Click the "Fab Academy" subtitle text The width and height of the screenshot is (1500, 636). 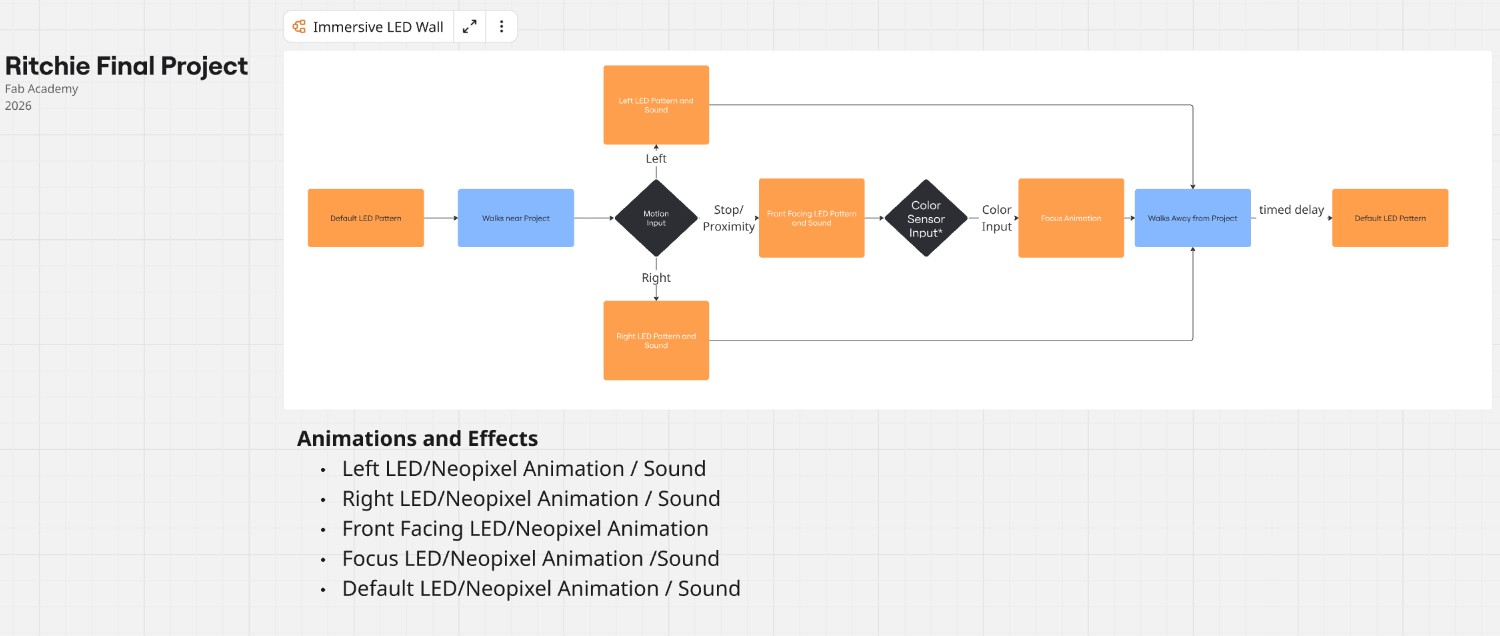coord(41,89)
